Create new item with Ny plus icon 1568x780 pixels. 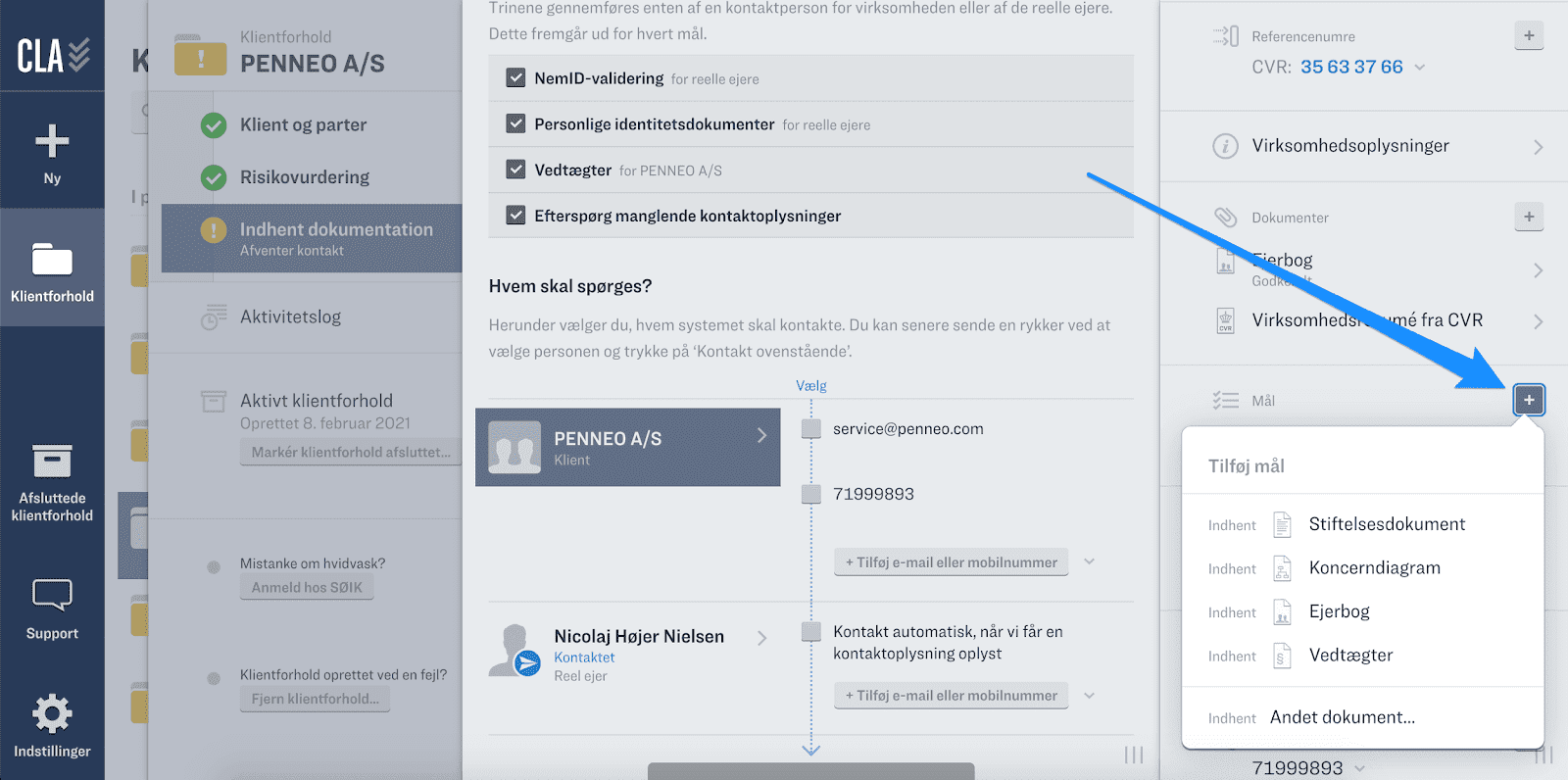pos(52,141)
